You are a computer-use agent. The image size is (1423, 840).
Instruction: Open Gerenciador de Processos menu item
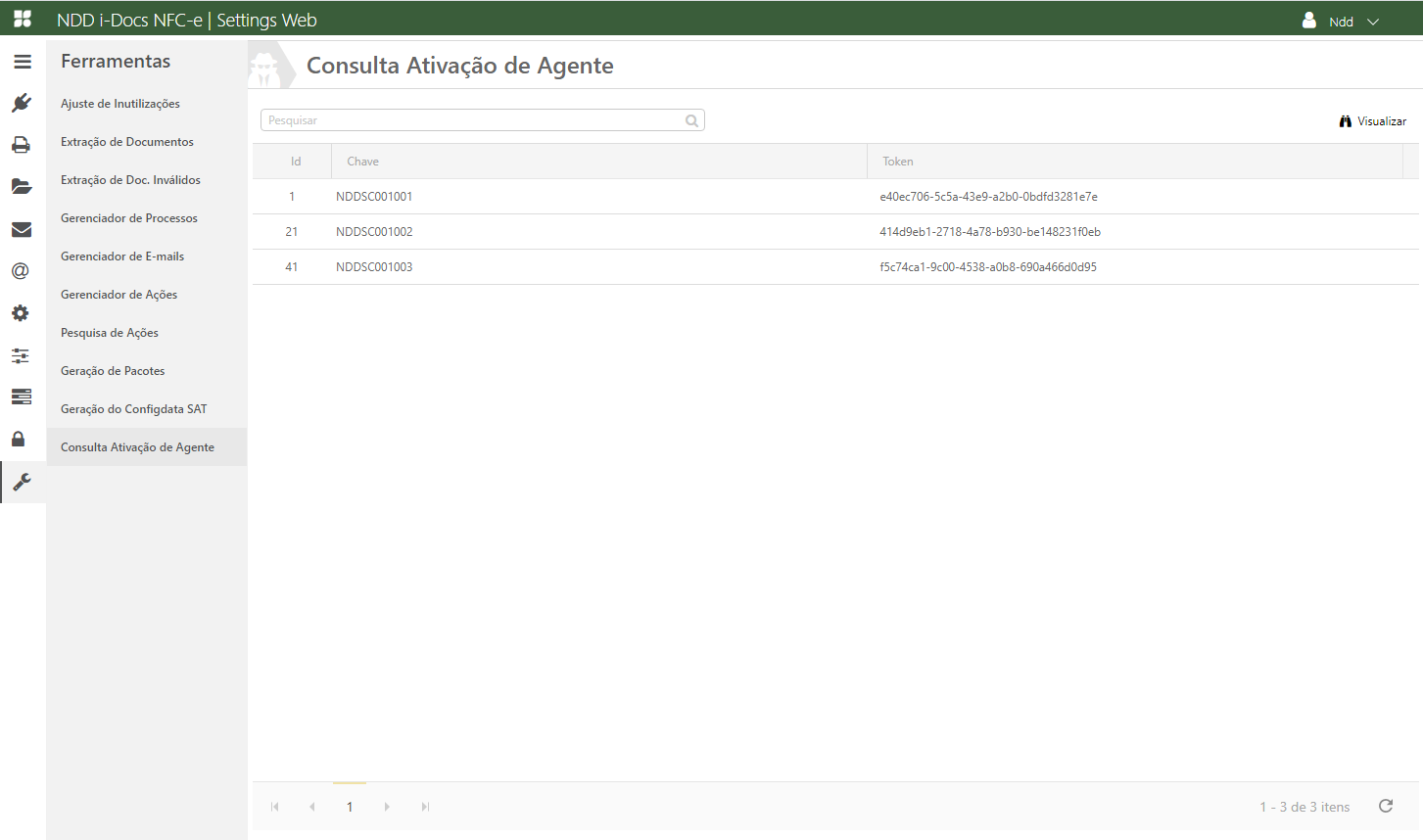[x=129, y=218]
